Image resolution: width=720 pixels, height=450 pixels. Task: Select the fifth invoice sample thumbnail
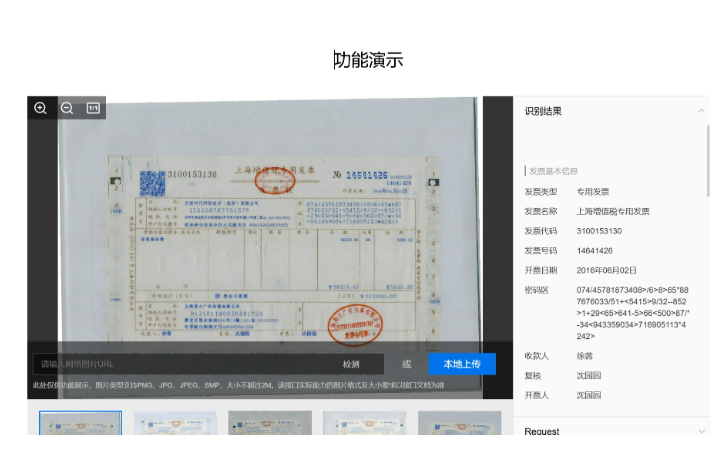pyautogui.click(x=460, y=423)
